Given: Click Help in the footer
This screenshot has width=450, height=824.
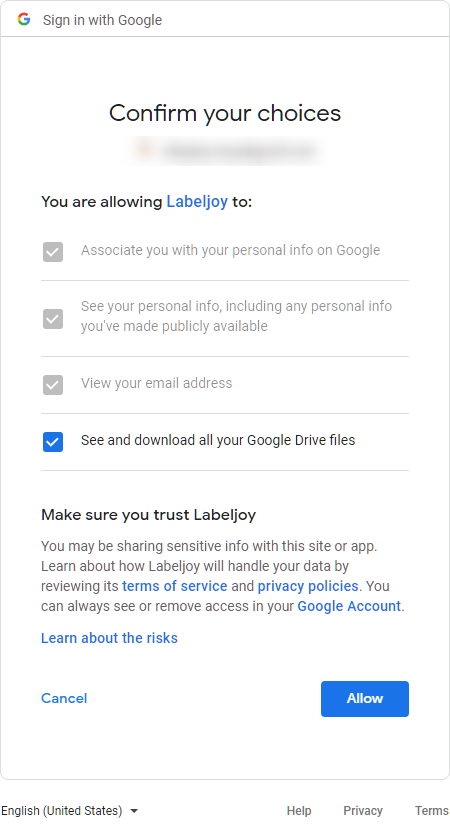Looking at the screenshot, I should point(299,810).
